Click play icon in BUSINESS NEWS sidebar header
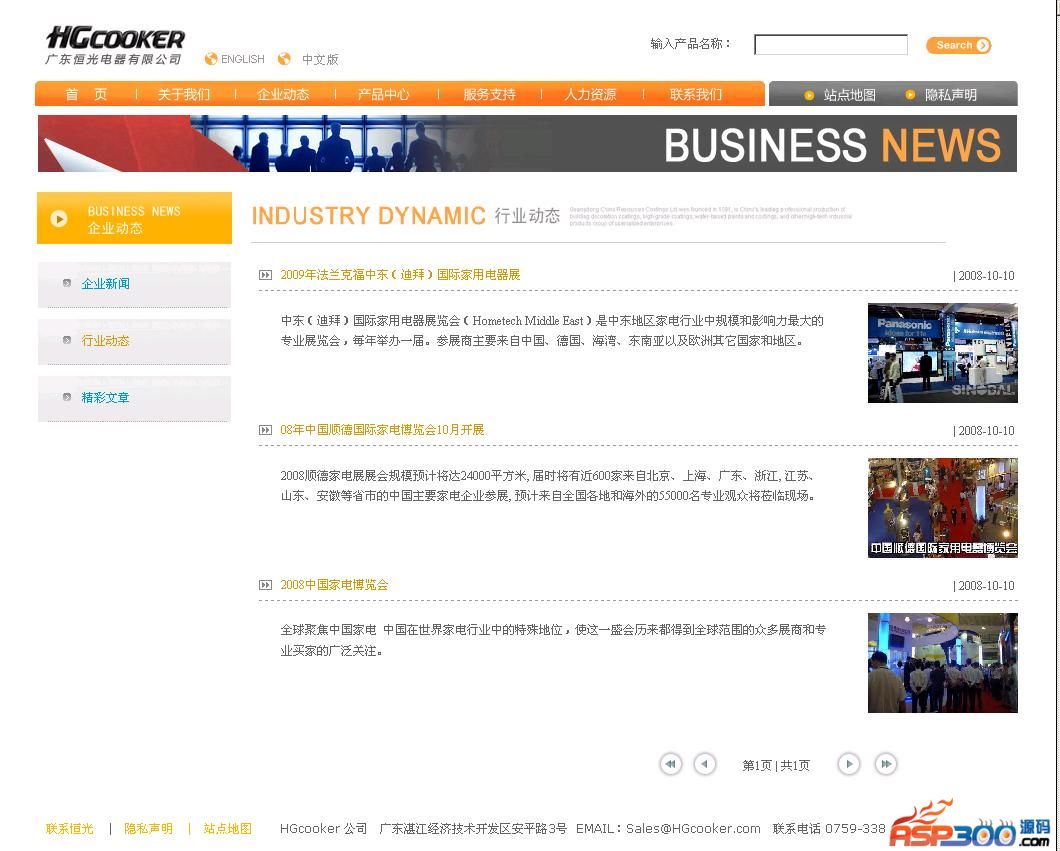The height and width of the screenshot is (851, 1060). (x=59, y=219)
